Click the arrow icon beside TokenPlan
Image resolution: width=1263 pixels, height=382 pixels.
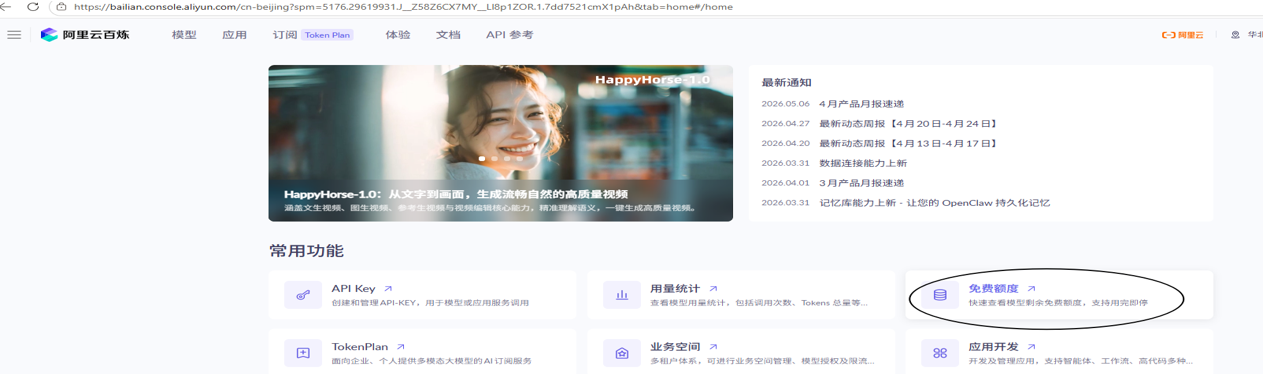(x=401, y=347)
